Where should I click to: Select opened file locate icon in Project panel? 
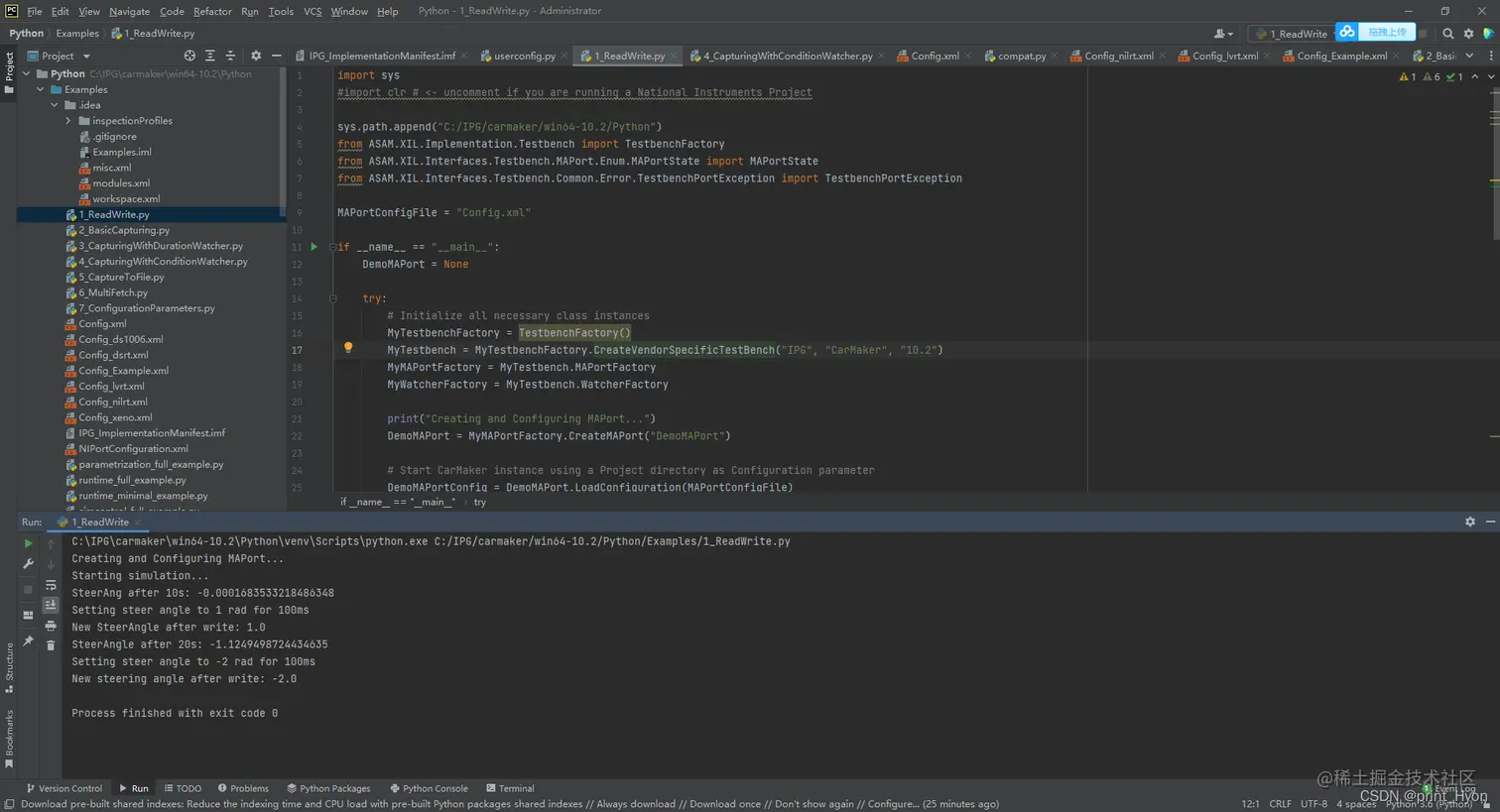189,56
